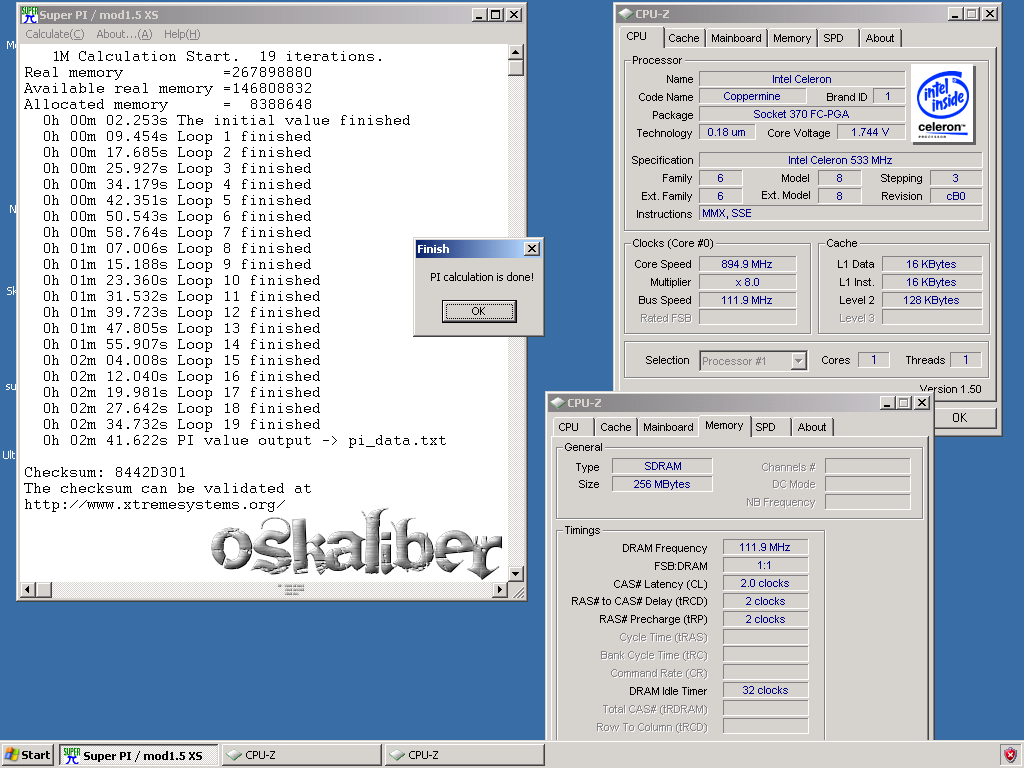The image size is (1024, 768).
Task: Click the Multiplier x 8.0 field
Action: [747, 282]
